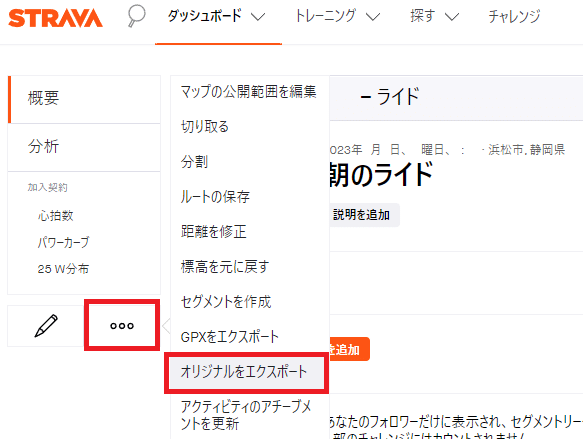Screen dimensions: 583x439
Task: Click the 加入契約 section label
Action: pos(48,187)
